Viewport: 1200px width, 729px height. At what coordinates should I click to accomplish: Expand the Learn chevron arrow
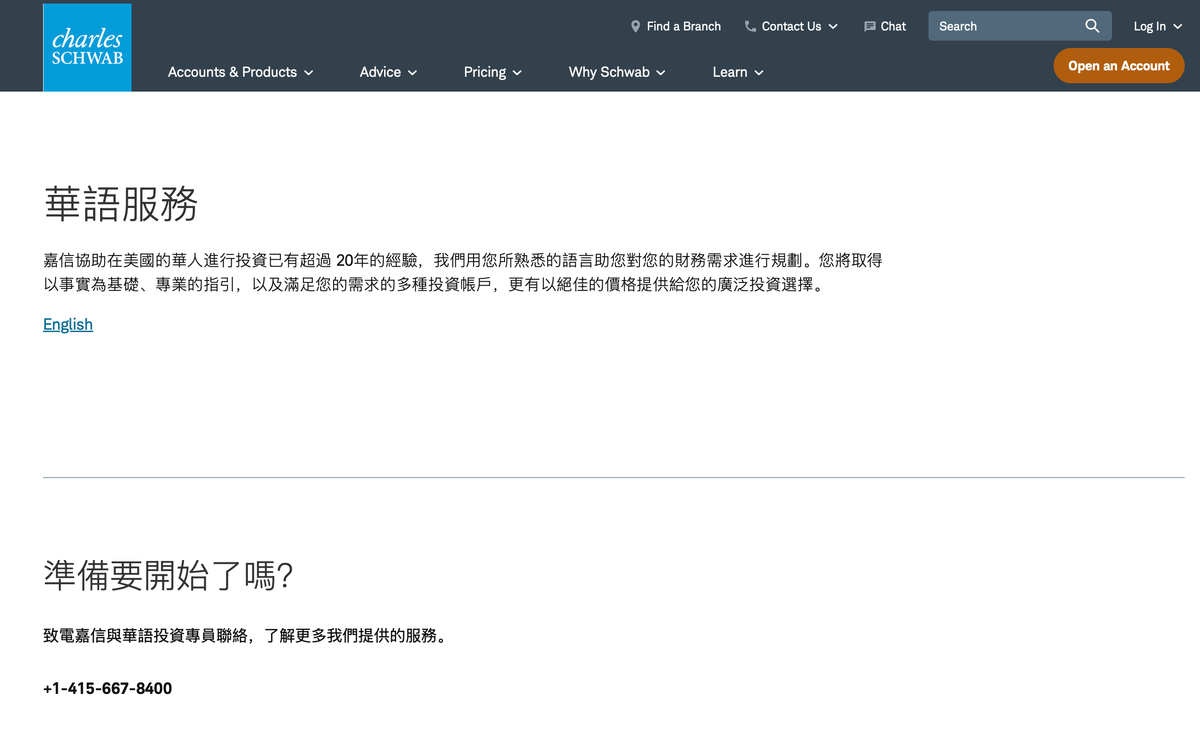tap(758, 73)
